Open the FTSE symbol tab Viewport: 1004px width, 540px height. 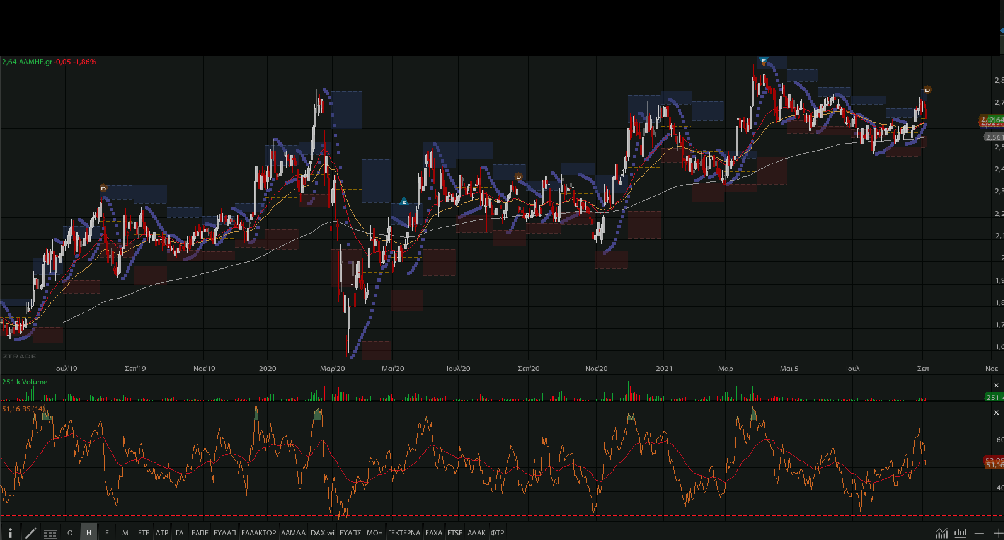[455, 533]
